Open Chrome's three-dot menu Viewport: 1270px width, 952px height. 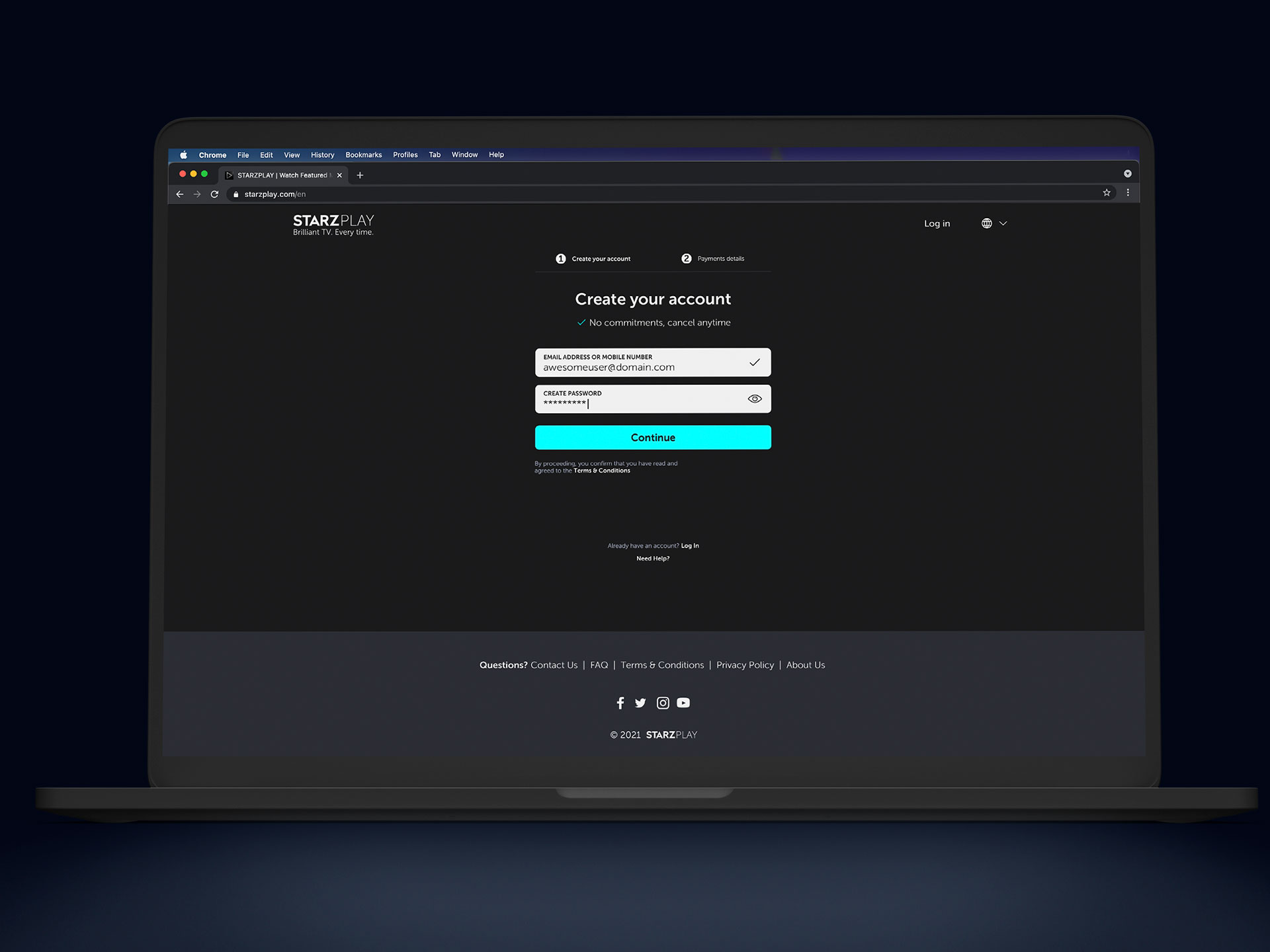click(1128, 192)
